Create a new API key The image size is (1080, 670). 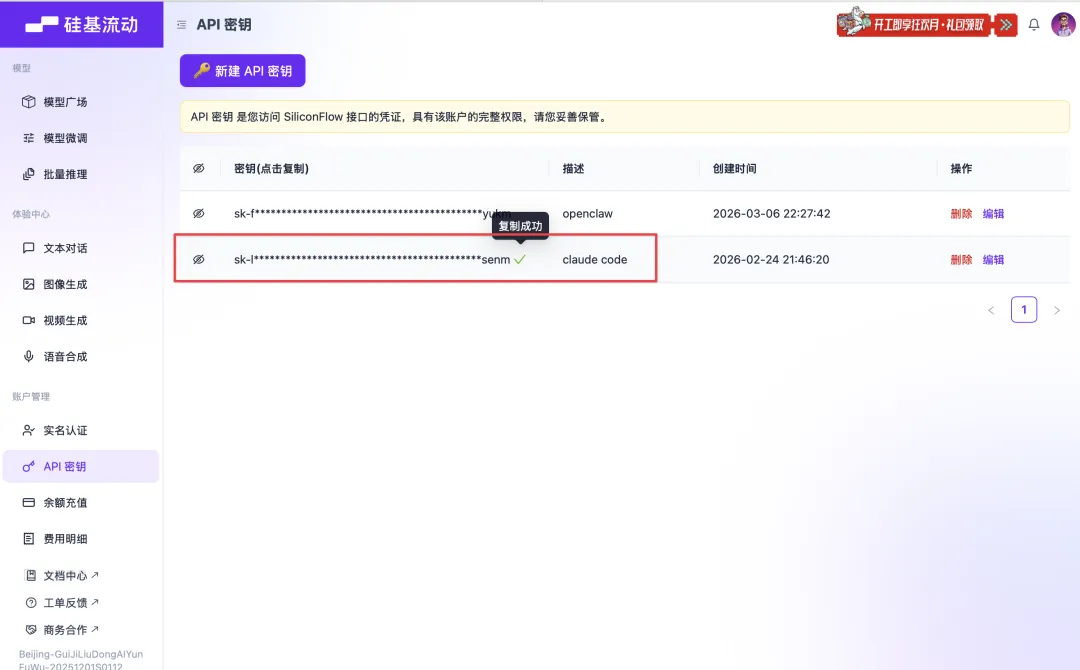point(242,71)
